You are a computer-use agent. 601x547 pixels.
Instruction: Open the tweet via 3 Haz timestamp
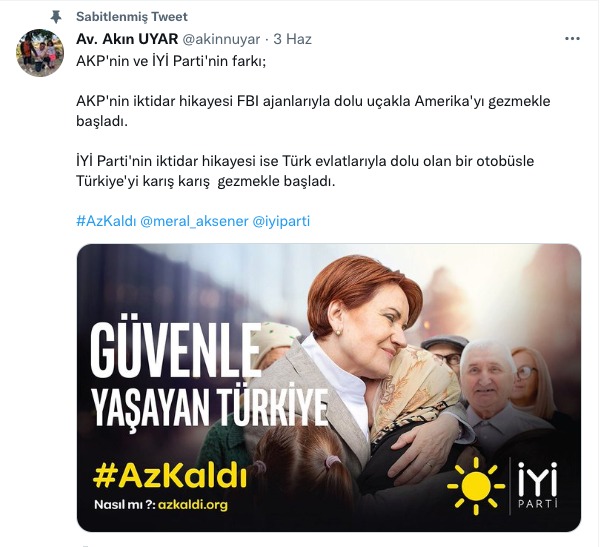(292, 39)
